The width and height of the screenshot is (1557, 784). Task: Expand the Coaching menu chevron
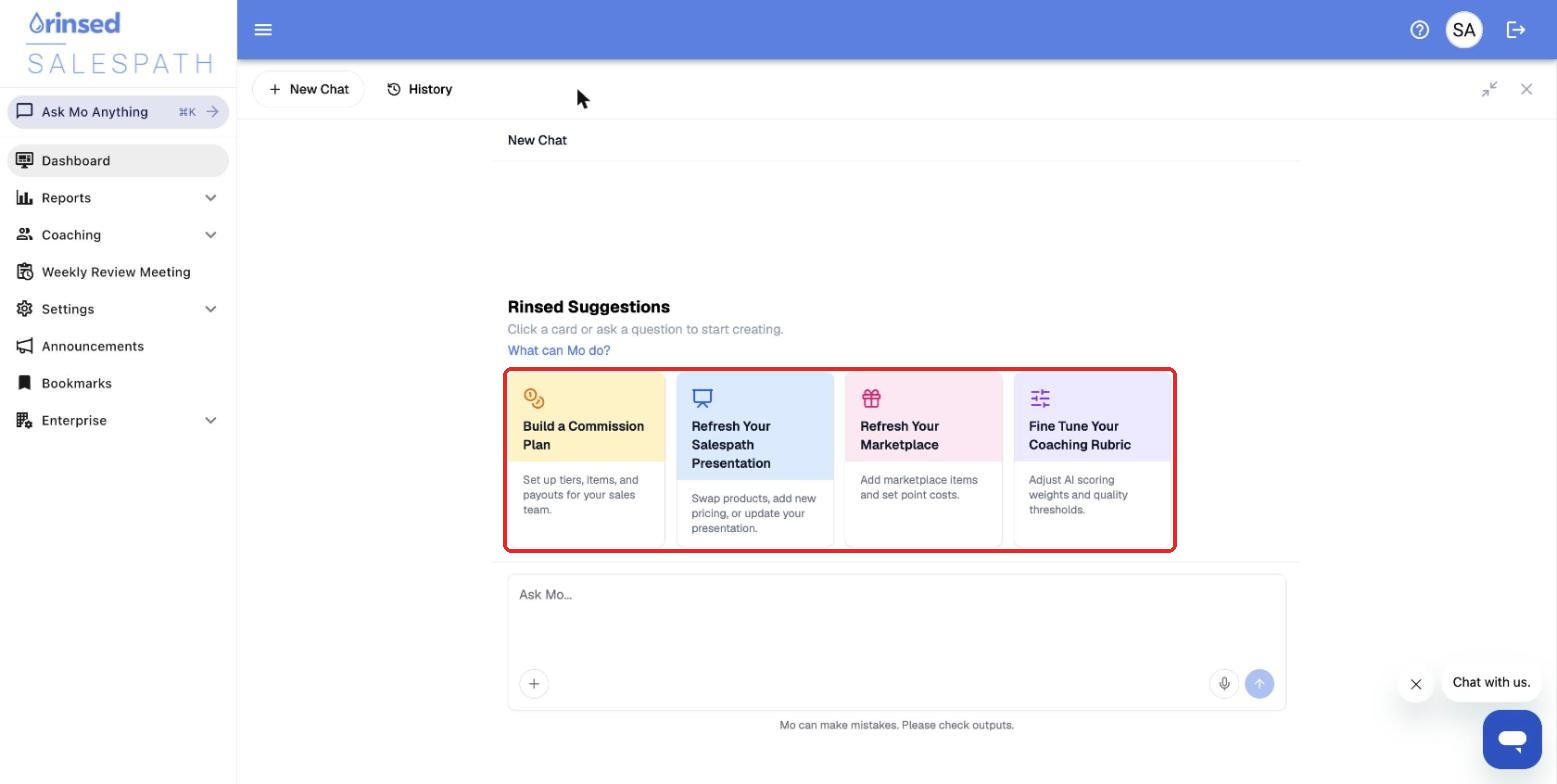(211, 235)
